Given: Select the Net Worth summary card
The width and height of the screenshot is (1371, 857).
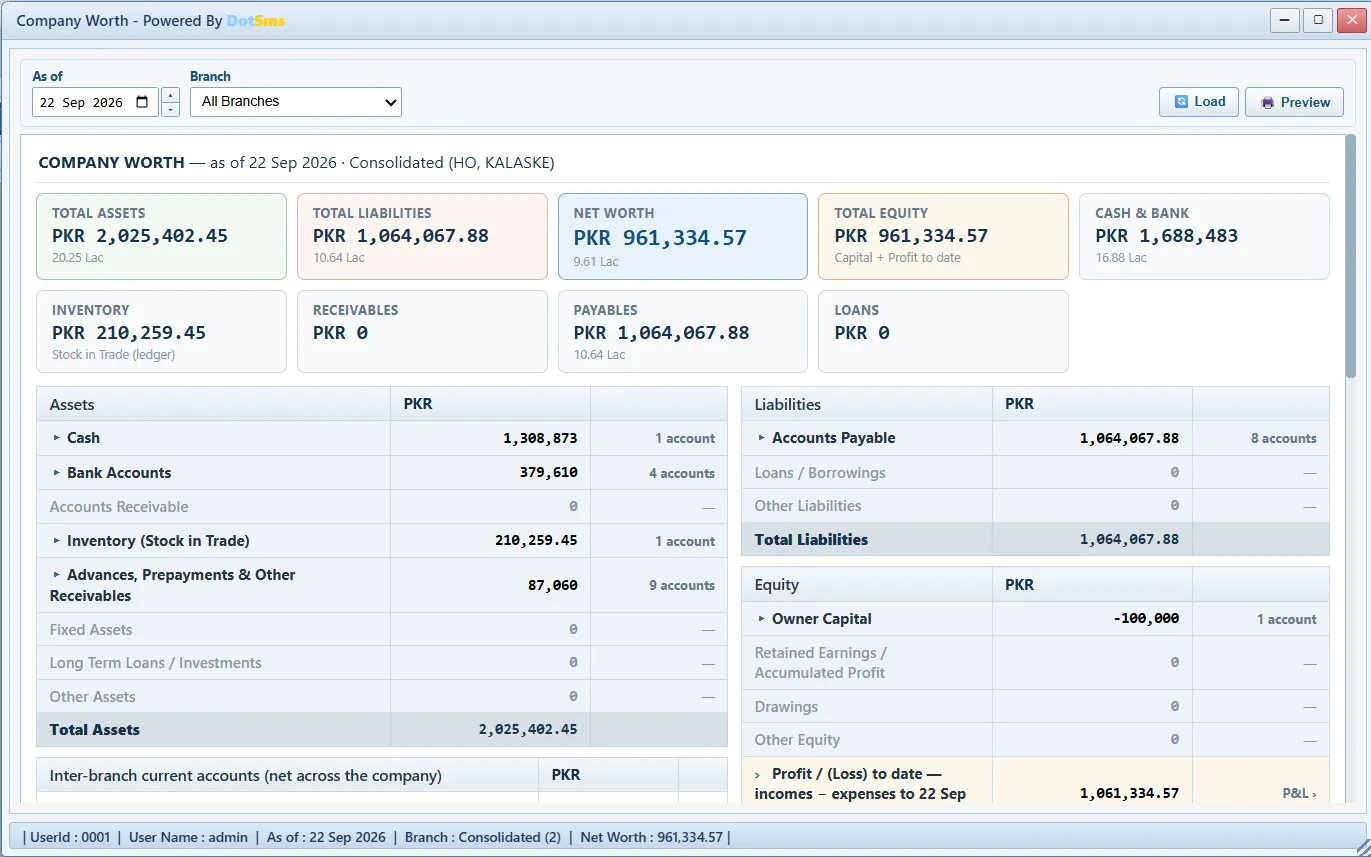Looking at the screenshot, I should coord(683,236).
